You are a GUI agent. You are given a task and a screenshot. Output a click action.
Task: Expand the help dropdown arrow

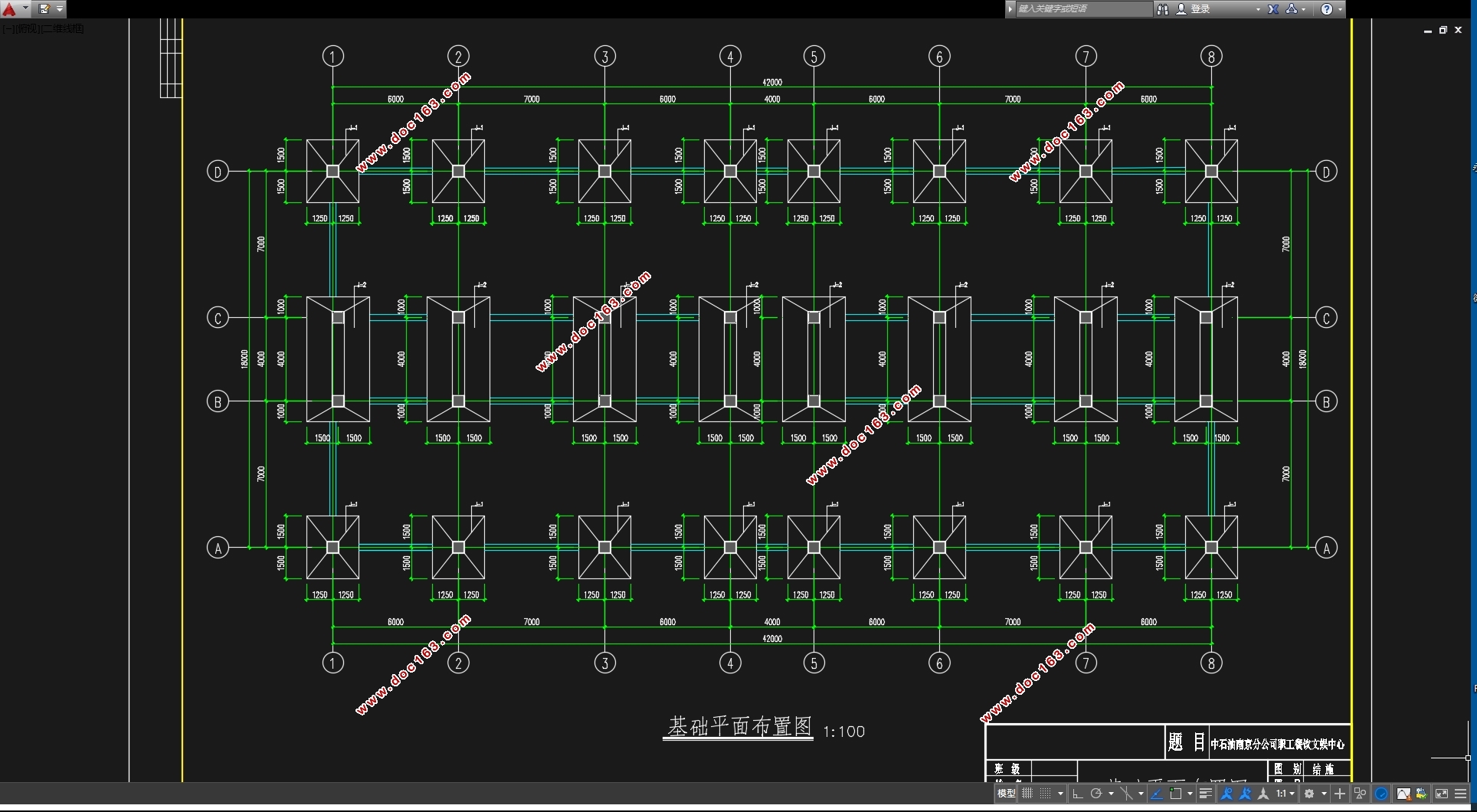click(1340, 10)
